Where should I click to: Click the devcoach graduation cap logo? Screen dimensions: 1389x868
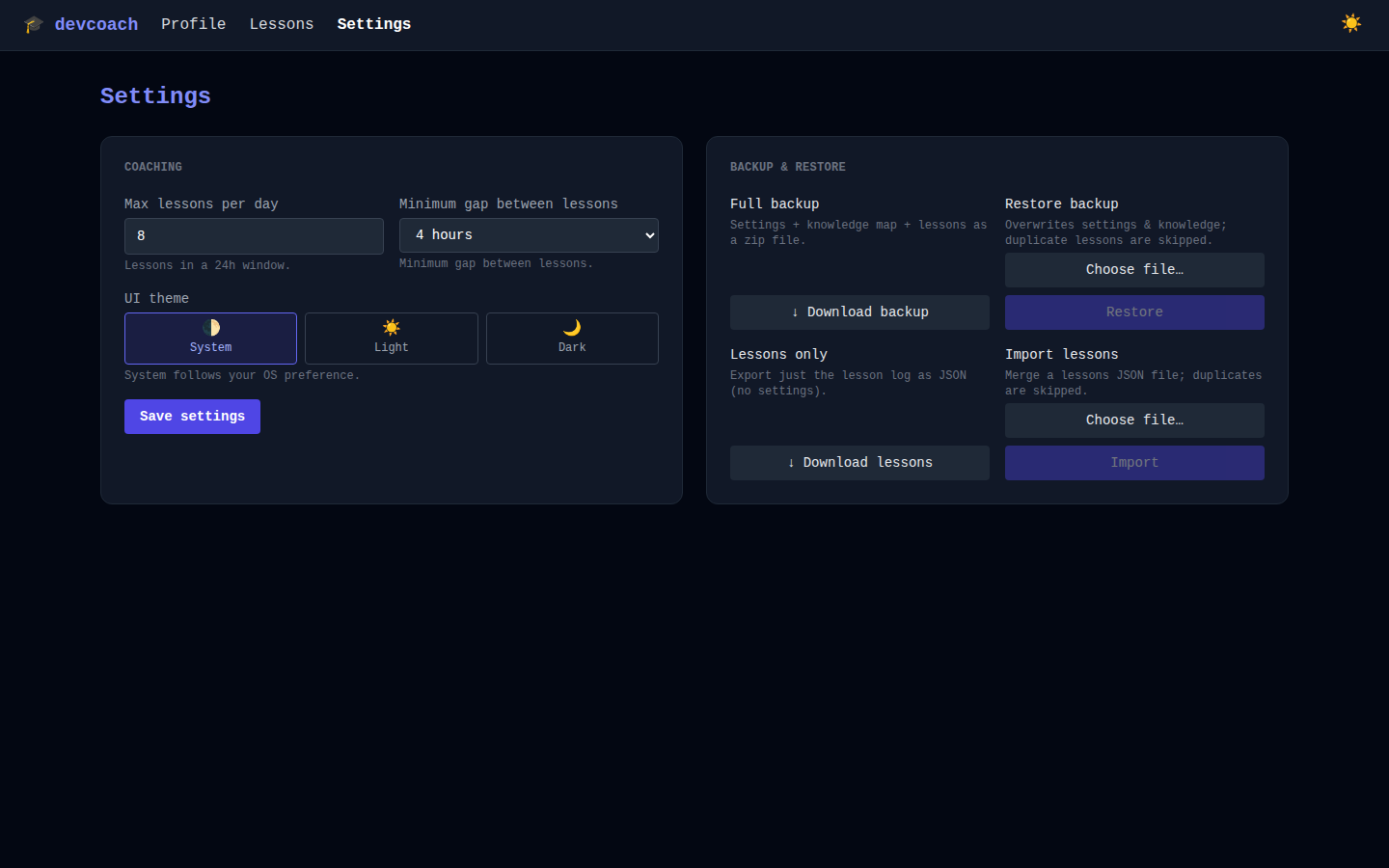tap(33, 23)
